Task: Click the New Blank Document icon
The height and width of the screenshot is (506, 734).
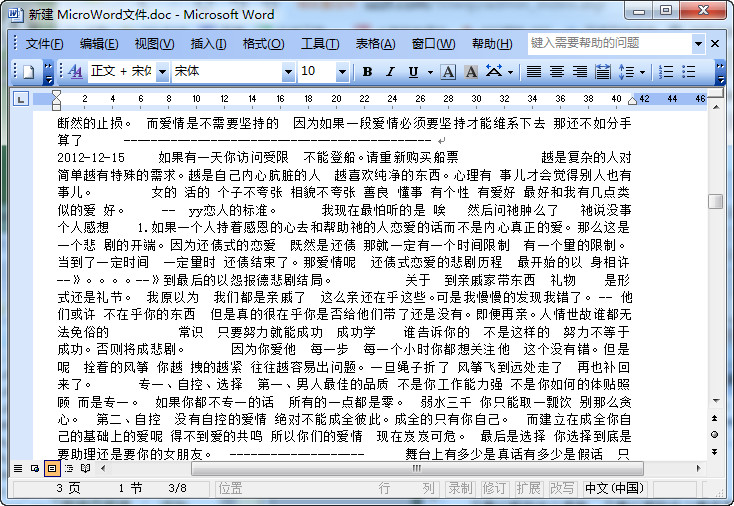Action: coord(29,72)
